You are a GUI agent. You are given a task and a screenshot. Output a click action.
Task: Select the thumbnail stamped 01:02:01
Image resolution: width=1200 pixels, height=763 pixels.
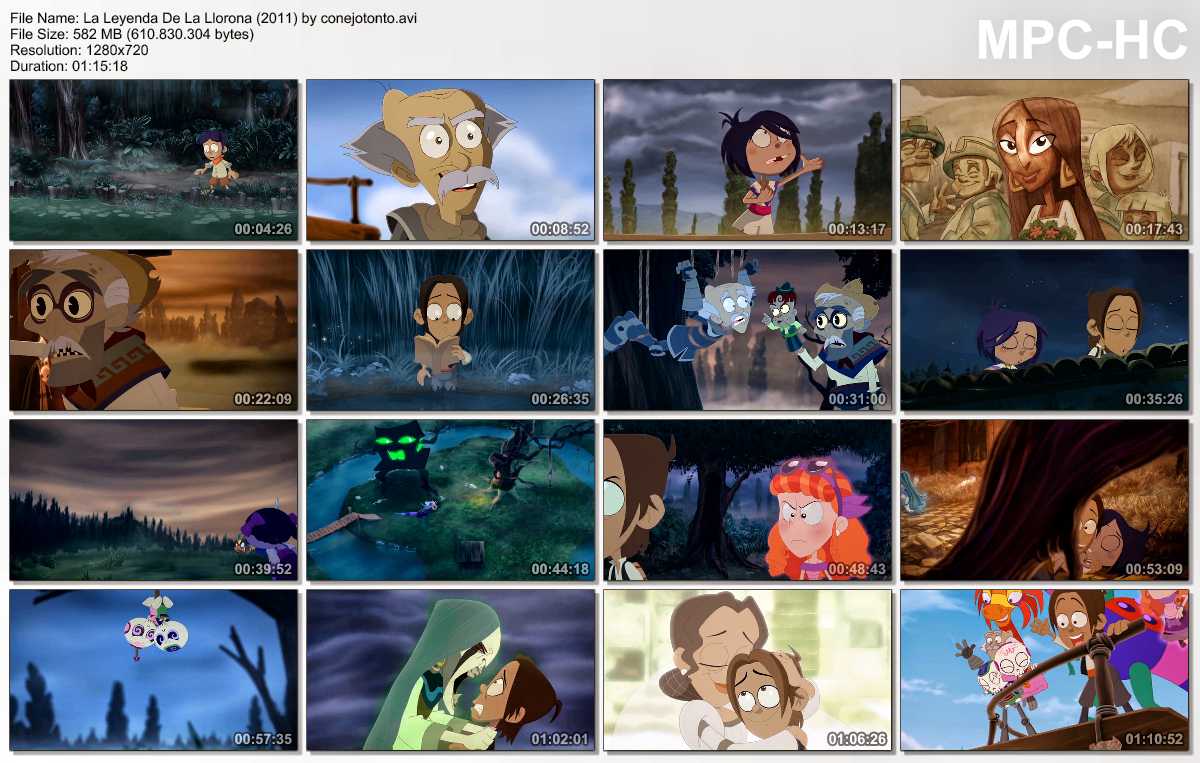point(450,670)
